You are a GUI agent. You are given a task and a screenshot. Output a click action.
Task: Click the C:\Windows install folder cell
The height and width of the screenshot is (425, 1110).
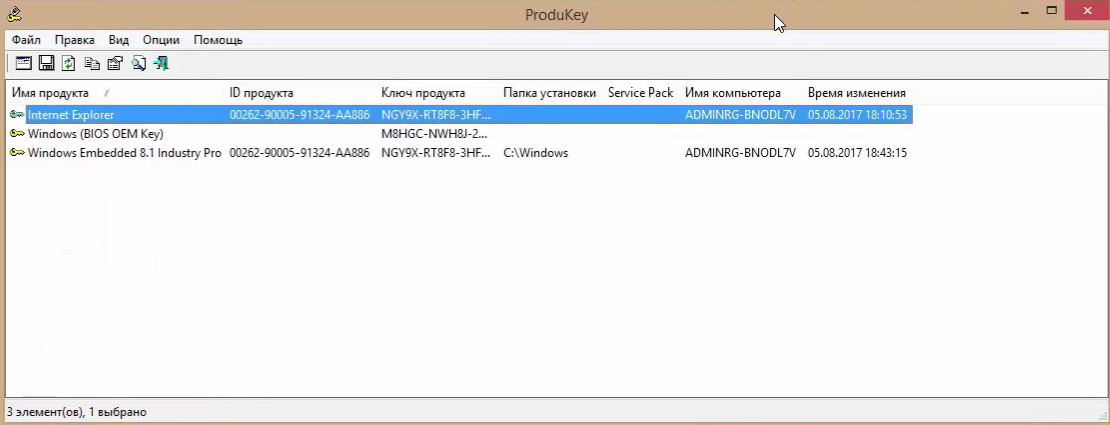pos(536,153)
